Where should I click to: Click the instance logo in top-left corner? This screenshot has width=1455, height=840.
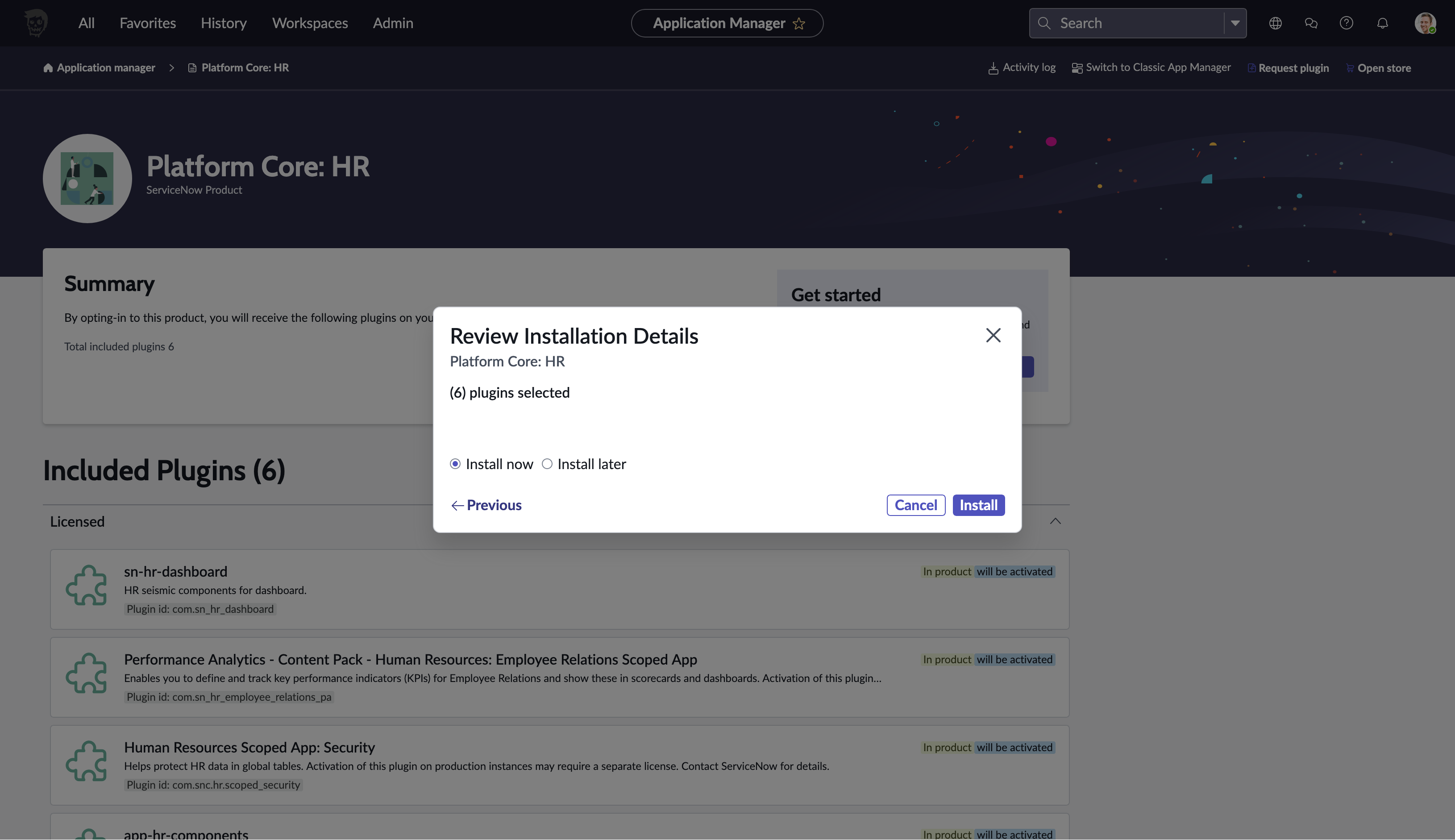(x=36, y=23)
